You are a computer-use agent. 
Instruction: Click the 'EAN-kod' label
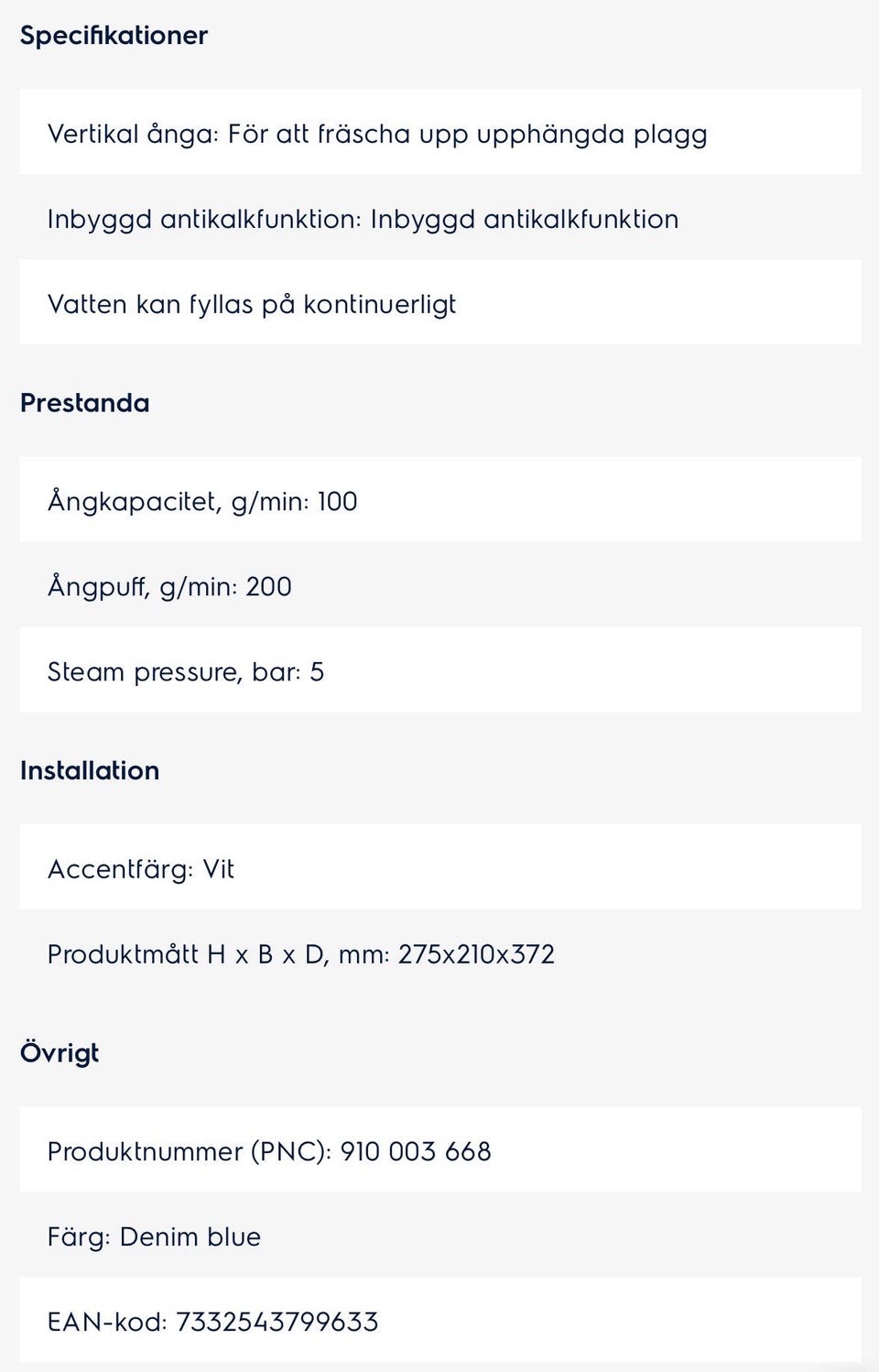(x=106, y=1323)
